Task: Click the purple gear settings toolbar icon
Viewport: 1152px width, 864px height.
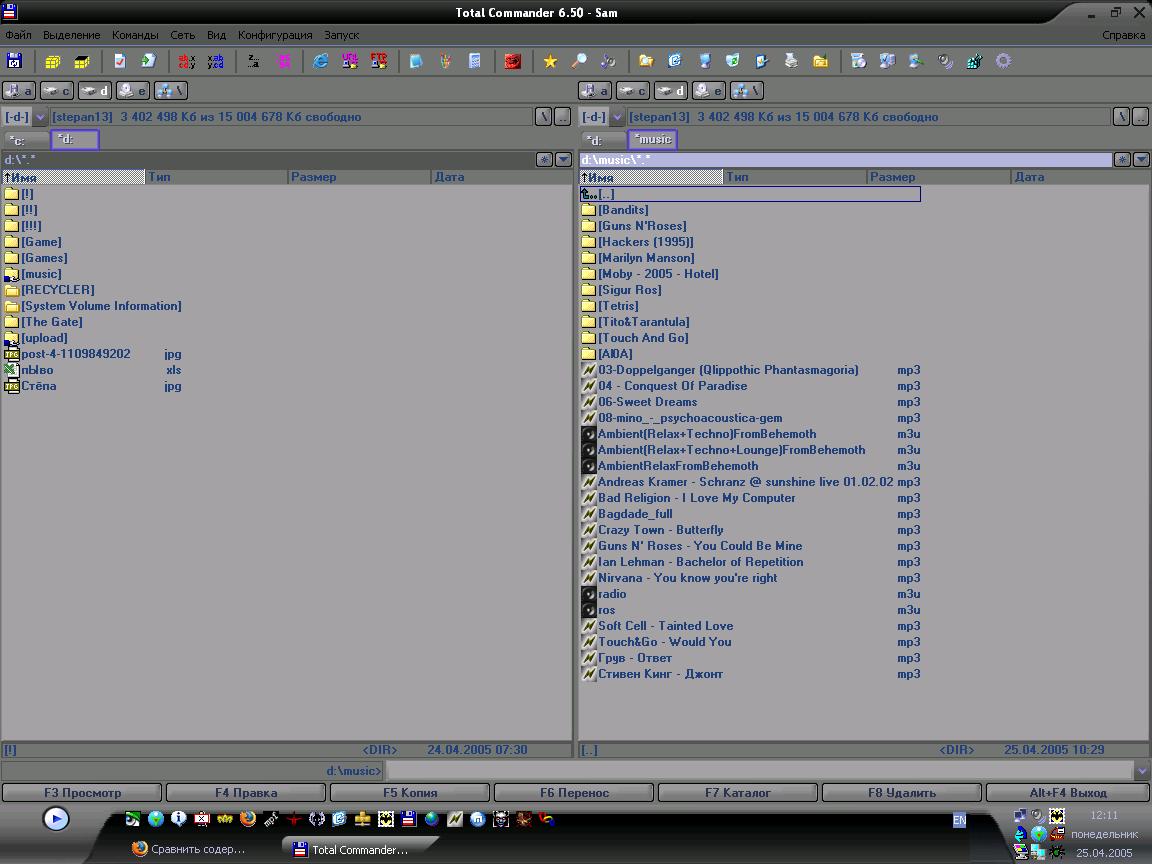Action: click(1003, 61)
